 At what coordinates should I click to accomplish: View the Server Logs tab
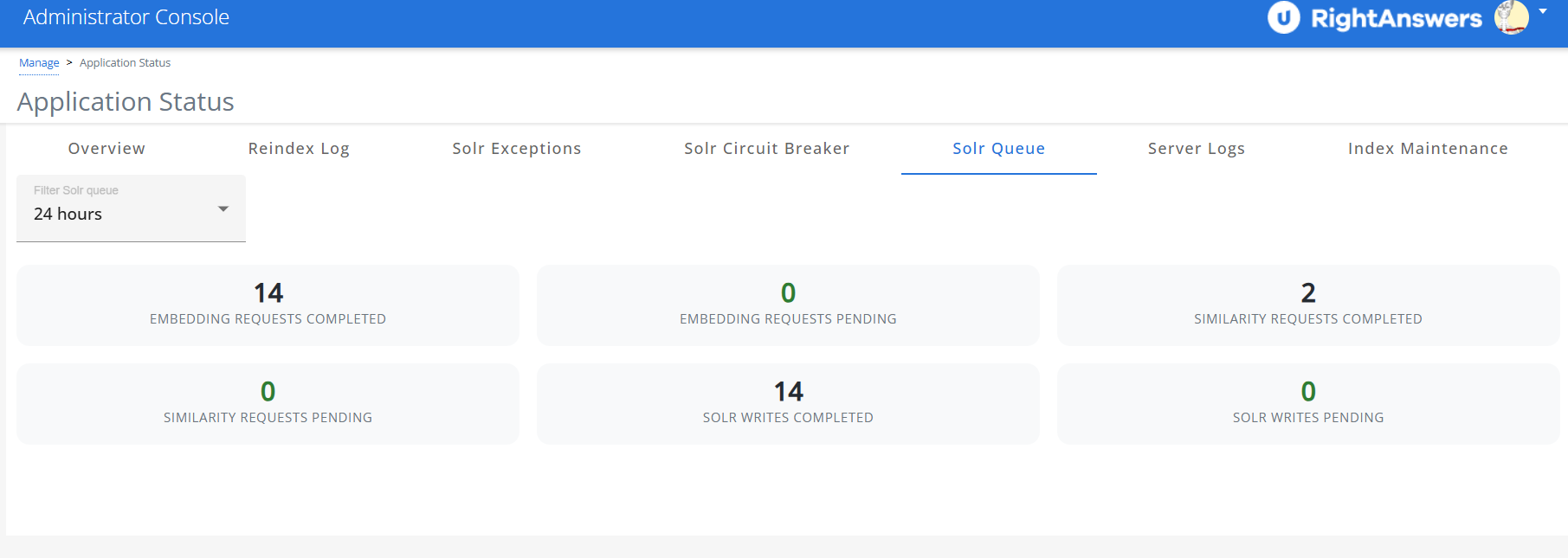pyautogui.click(x=1196, y=149)
